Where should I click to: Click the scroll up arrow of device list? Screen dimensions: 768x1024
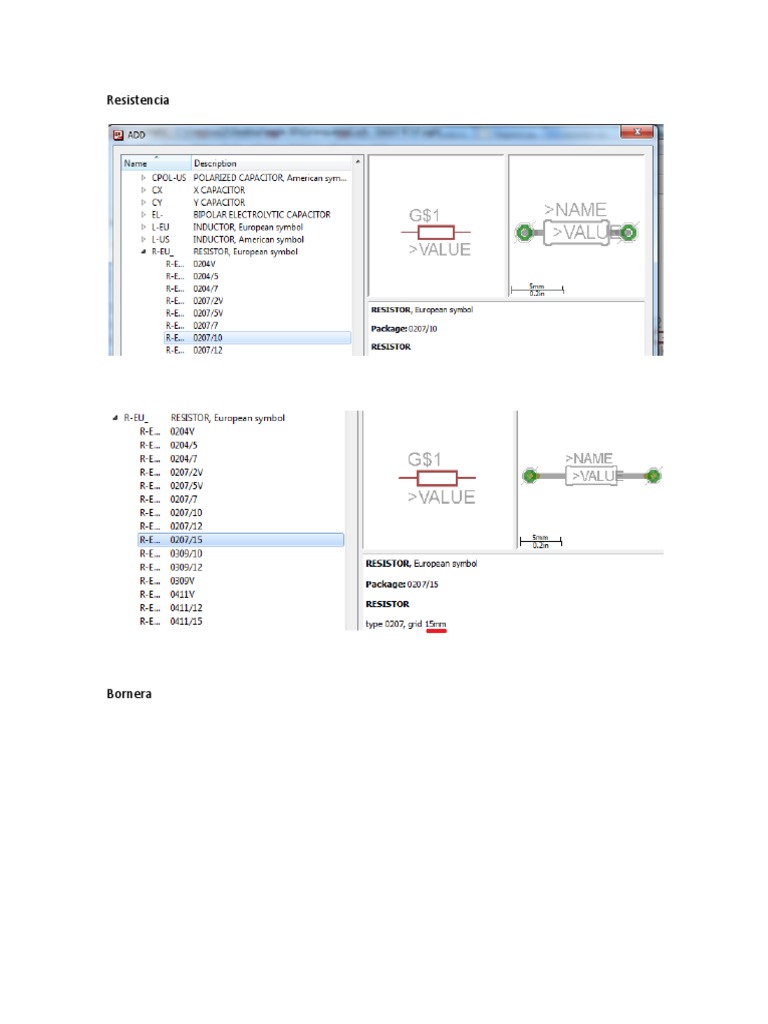pos(358,162)
